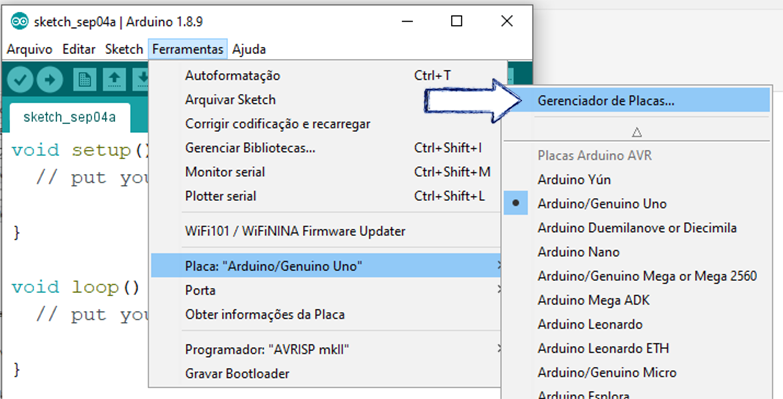
Task: Expand the Porta submenu
Action: [x=326, y=290]
